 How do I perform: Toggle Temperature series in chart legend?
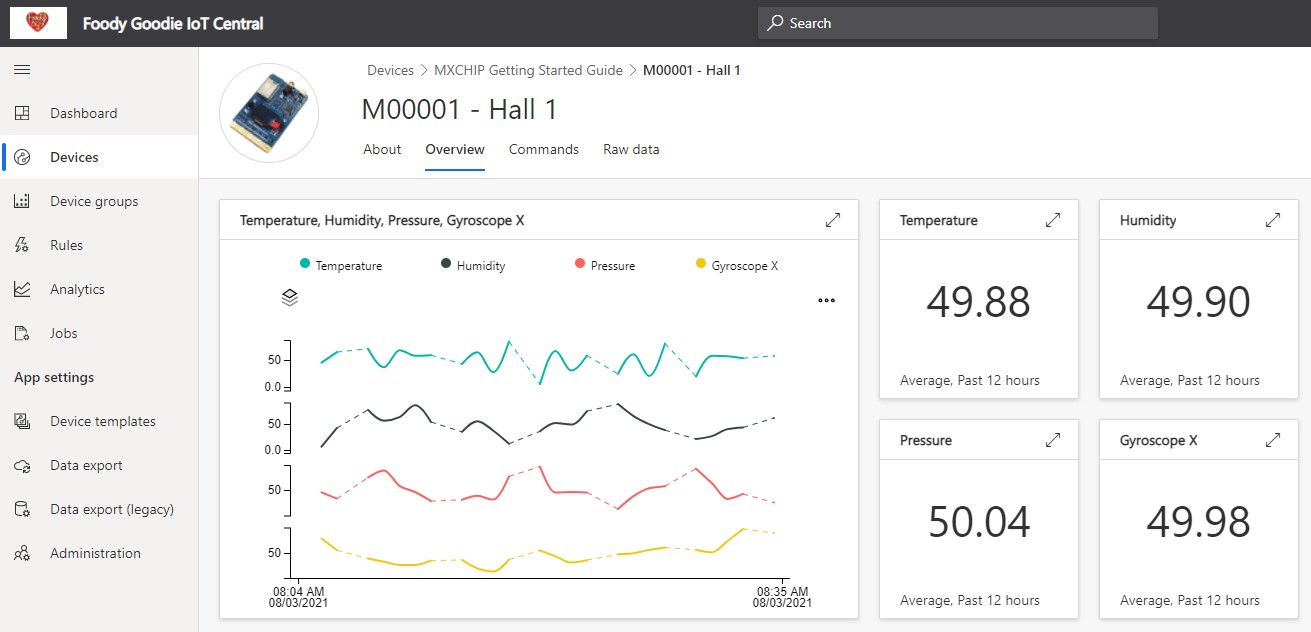pos(341,265)
